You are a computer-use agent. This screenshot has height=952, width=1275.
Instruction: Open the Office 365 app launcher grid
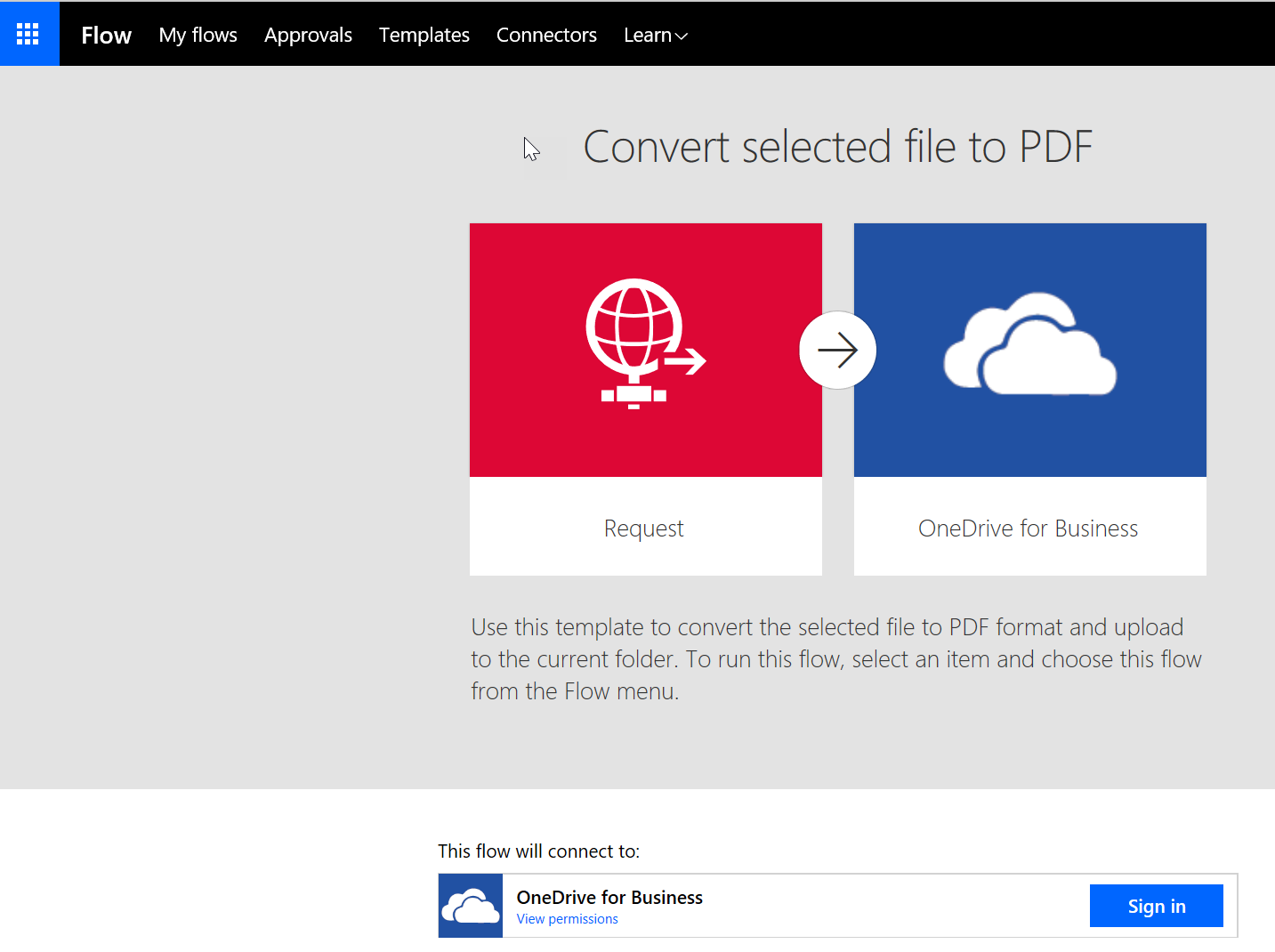coord(28,33)
